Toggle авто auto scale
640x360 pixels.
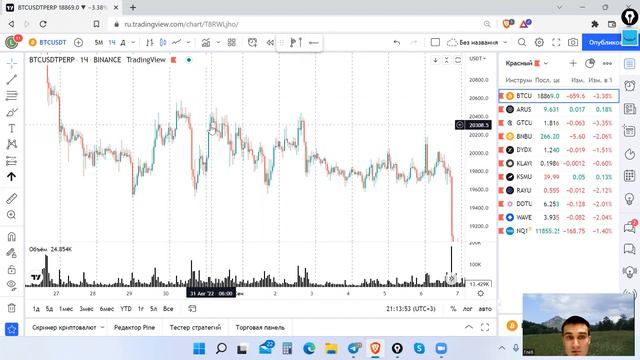(x=485, y=309)
